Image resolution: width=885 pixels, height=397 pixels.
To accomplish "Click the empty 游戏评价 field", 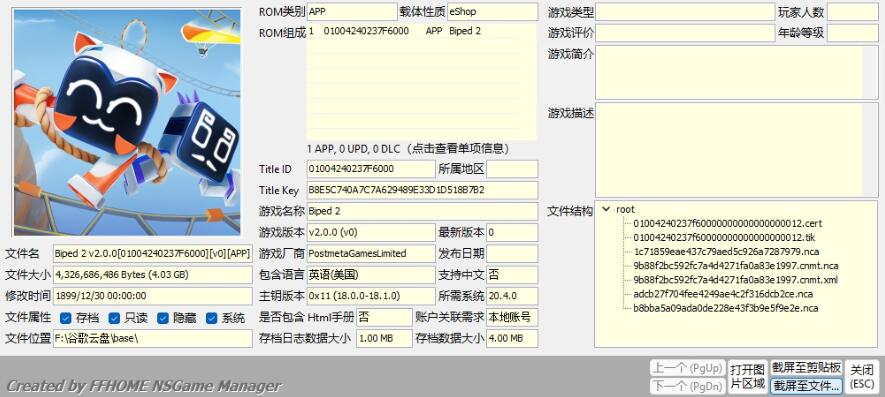I will coord(685,33).
